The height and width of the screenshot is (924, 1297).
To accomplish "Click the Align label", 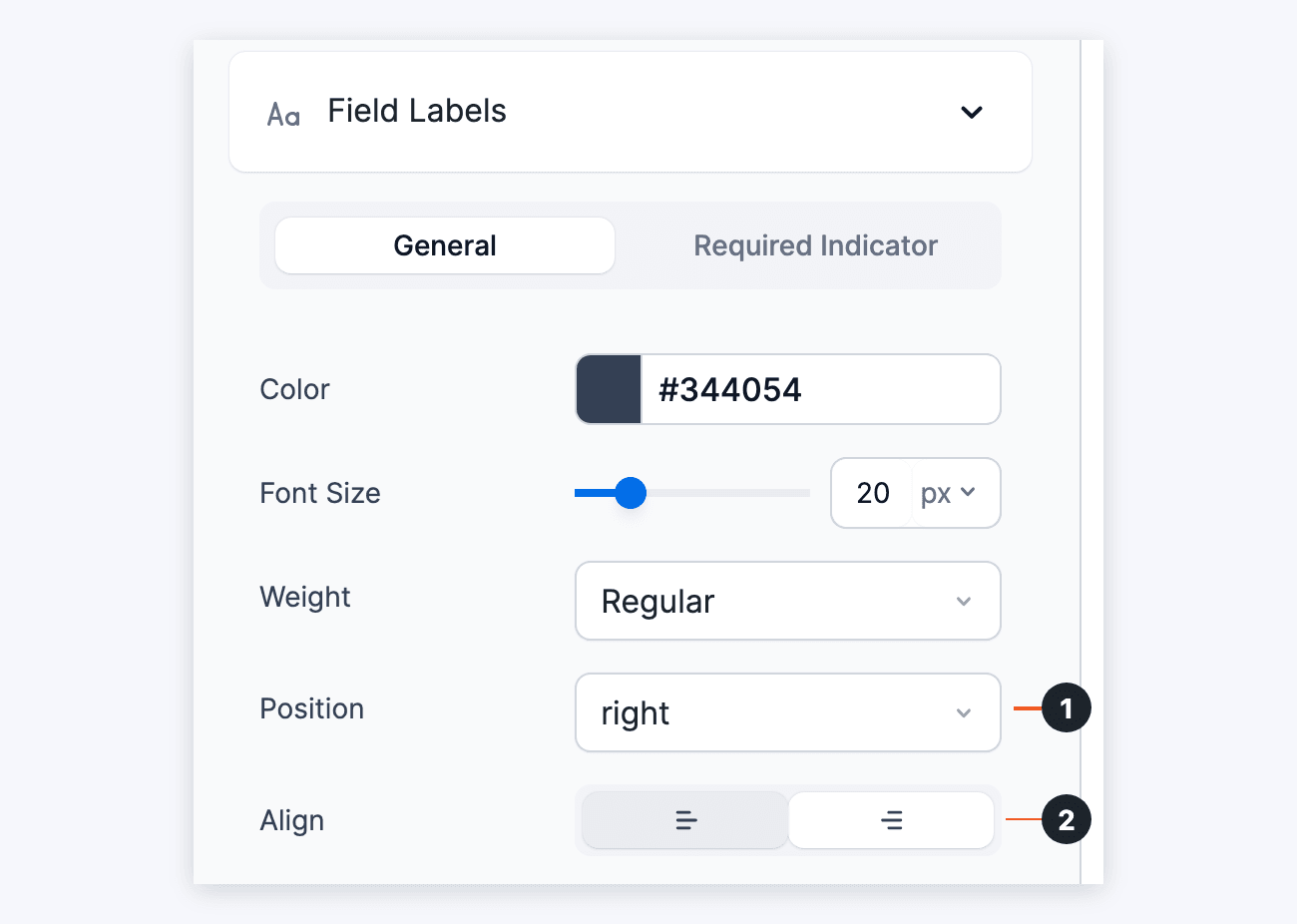I will click(x=292, y=820).
